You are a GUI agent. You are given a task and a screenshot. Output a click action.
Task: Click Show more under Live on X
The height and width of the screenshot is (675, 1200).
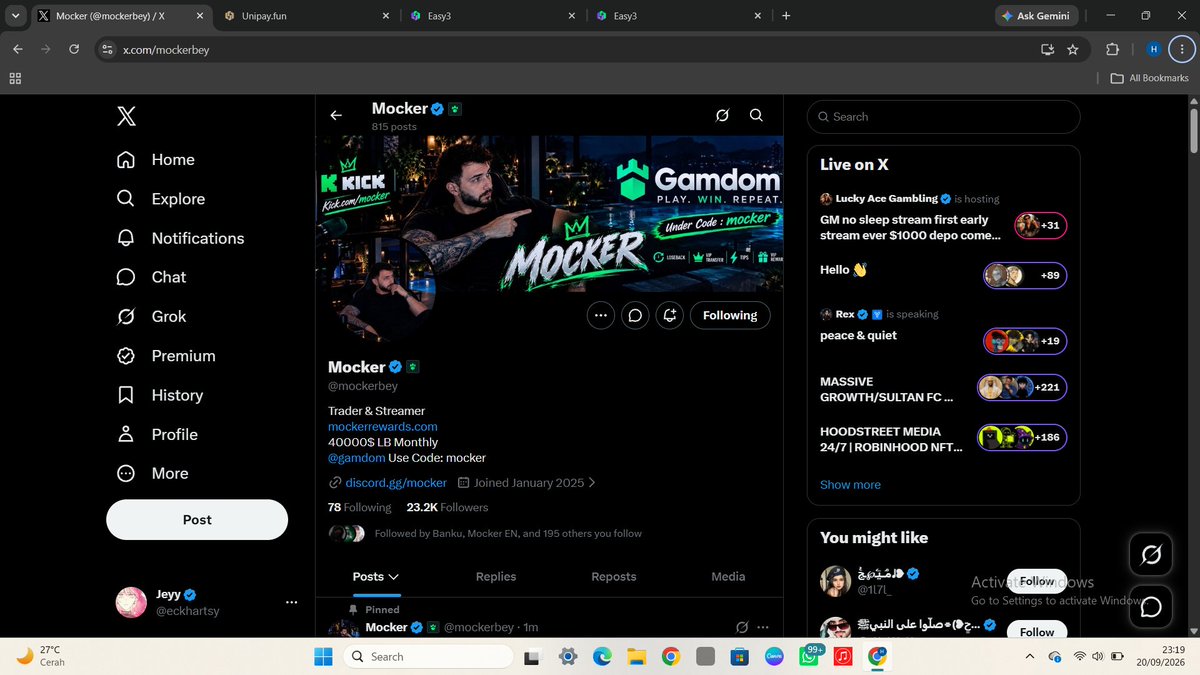click(850, 485)
